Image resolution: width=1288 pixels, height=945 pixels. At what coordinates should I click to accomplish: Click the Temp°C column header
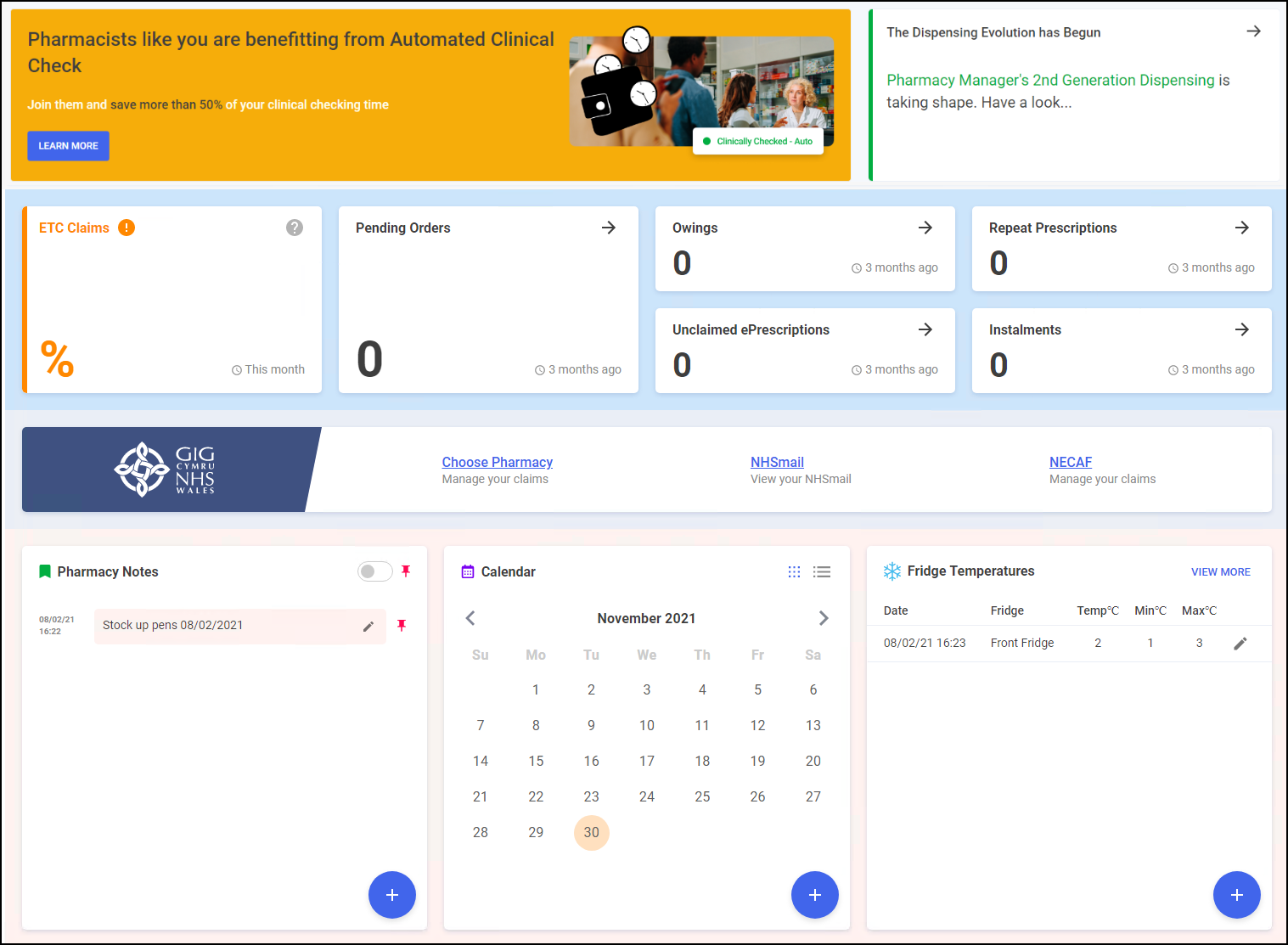[1098, 610]
